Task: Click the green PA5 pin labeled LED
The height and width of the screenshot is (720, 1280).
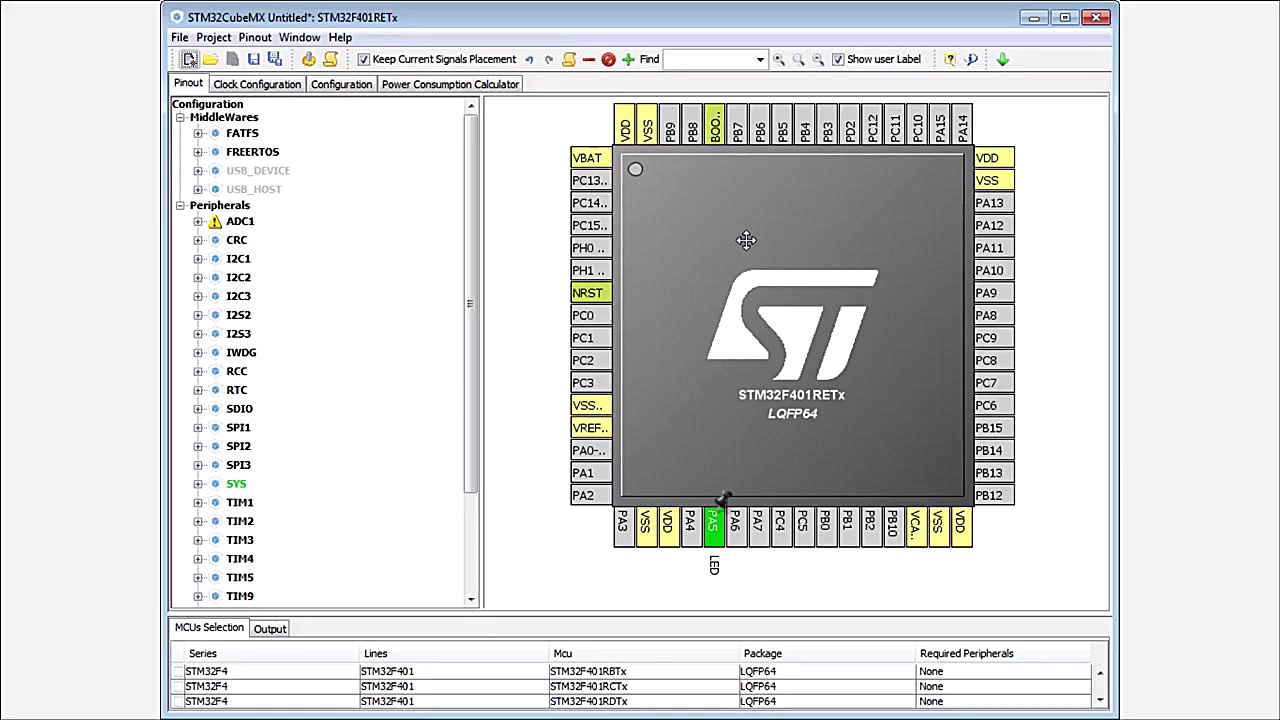Action: 714,525
